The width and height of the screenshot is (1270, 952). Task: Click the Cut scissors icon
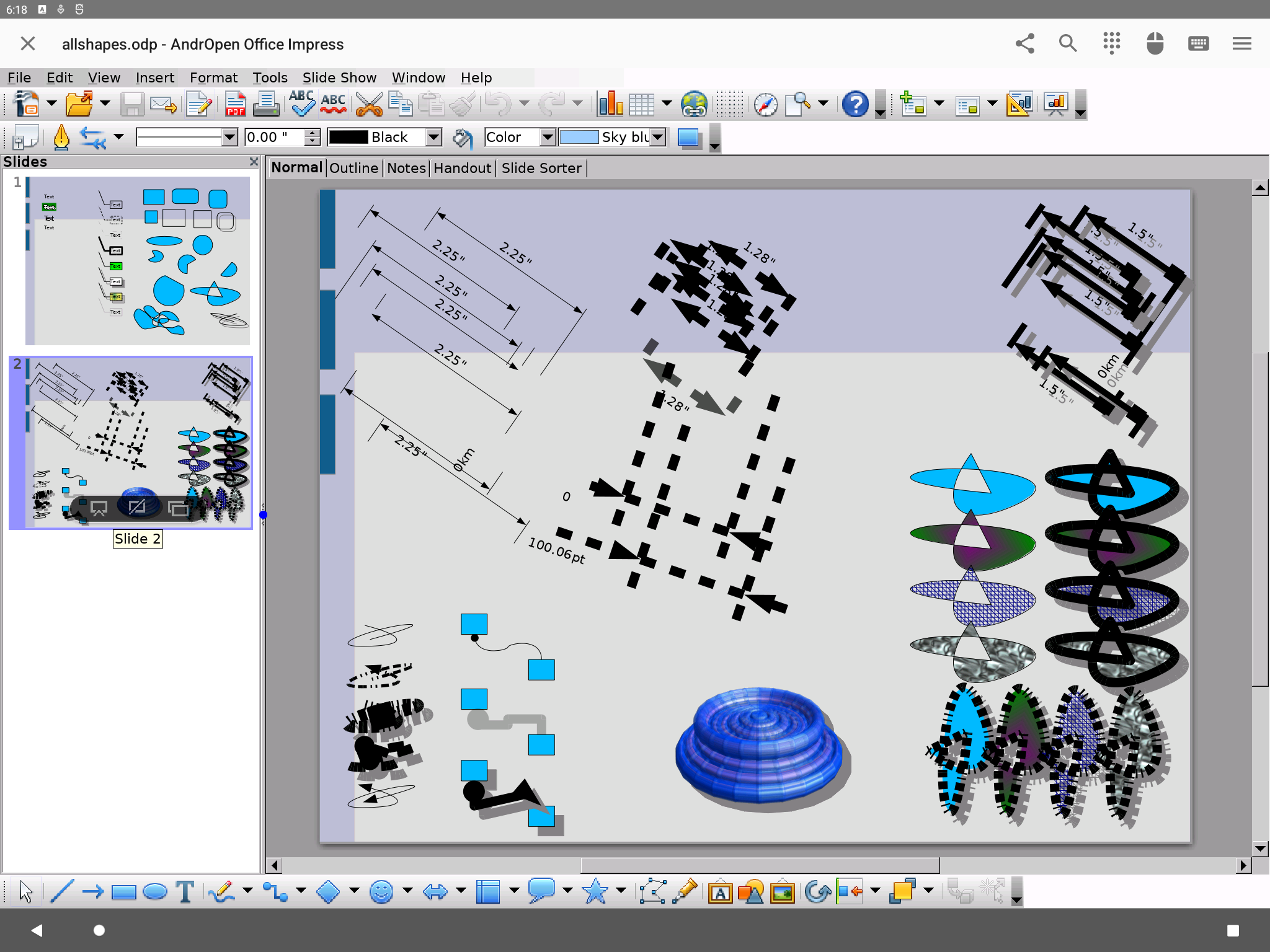[x=369, y=104]
